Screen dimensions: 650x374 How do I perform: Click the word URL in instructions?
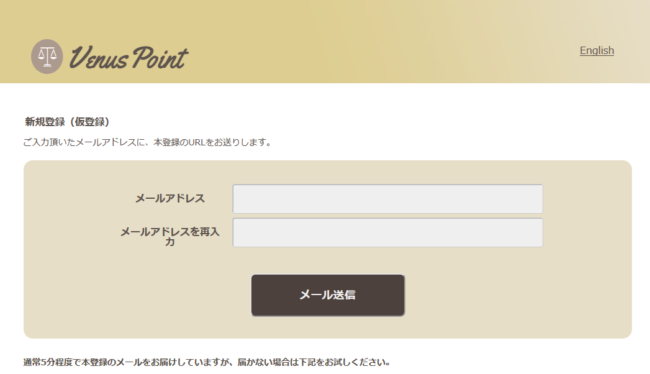pyautogui.click(x=196, y=142)
